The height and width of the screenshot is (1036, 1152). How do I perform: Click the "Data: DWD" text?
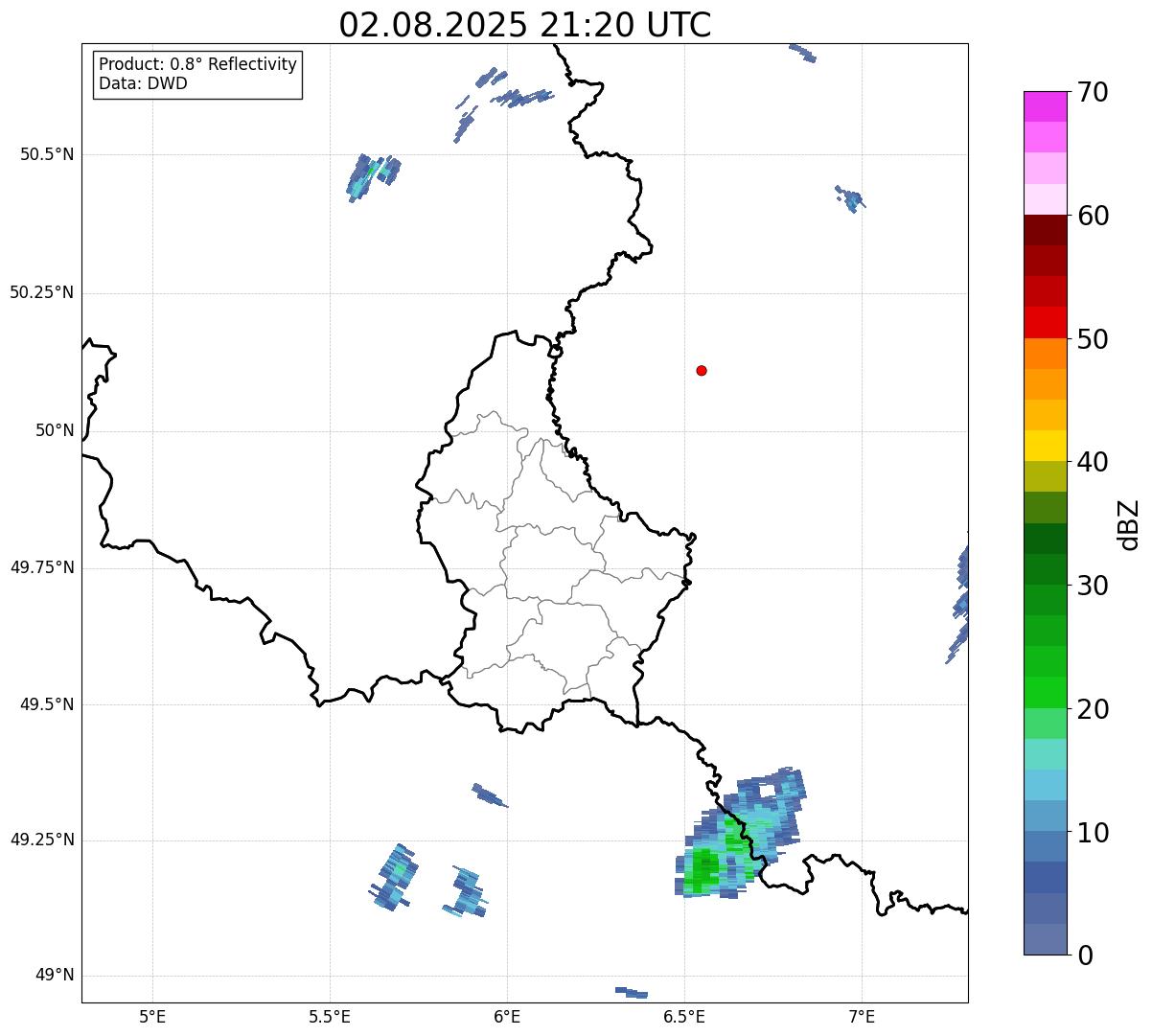coord(143,83)
